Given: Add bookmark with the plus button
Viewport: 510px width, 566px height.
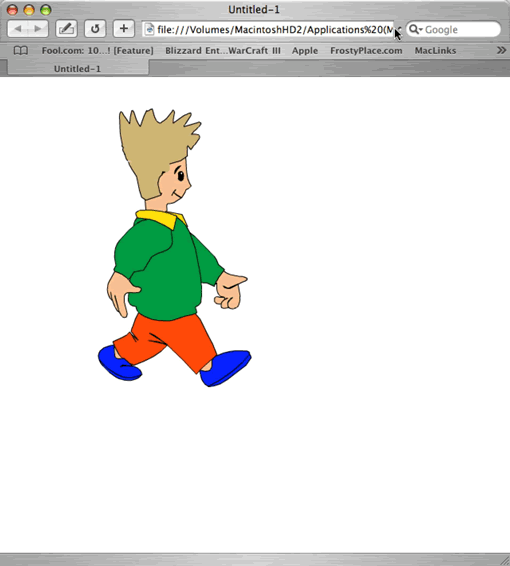Looking at the screenshot, I should pos(124,29).
